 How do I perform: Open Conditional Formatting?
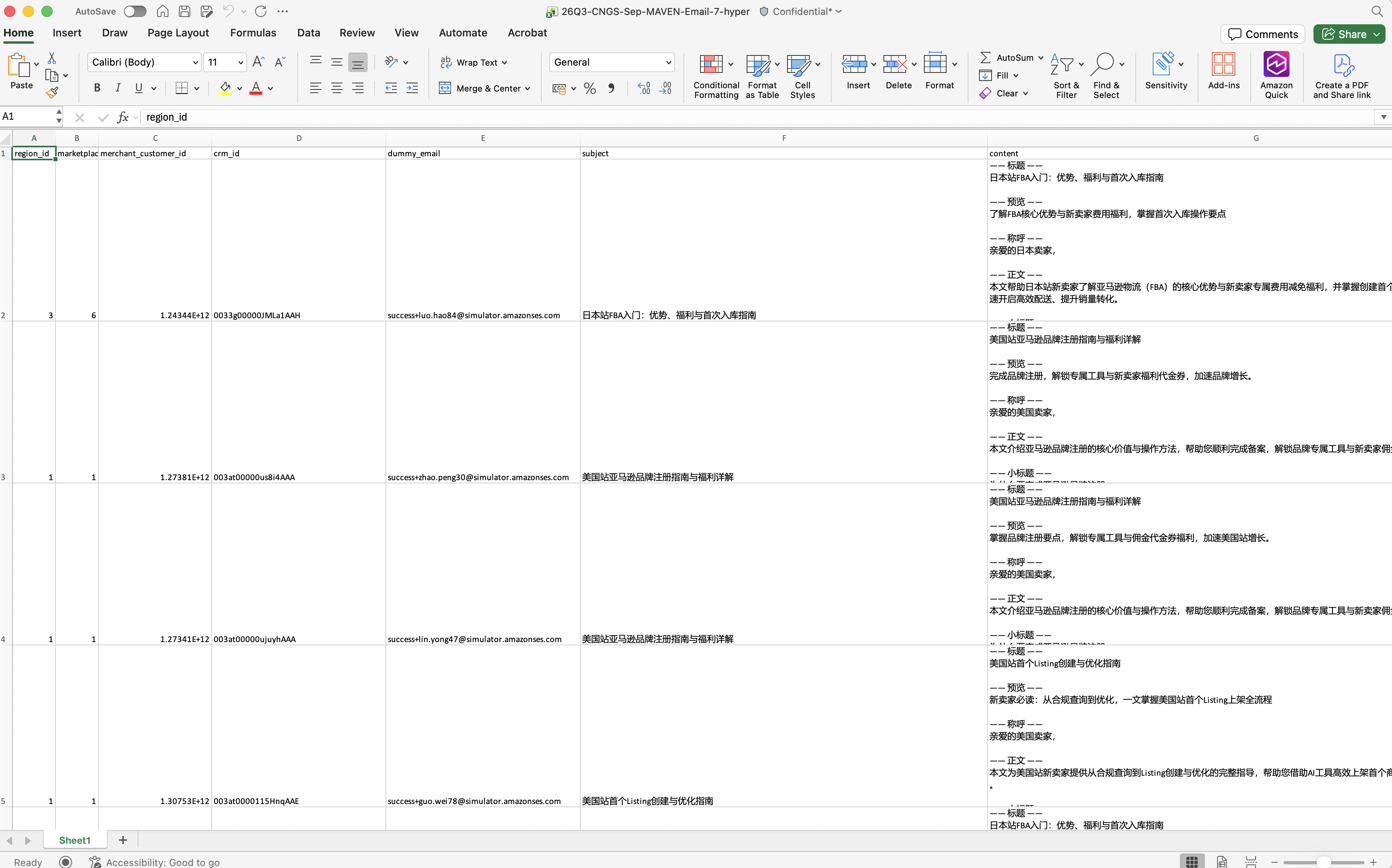(x=716, y=77)
